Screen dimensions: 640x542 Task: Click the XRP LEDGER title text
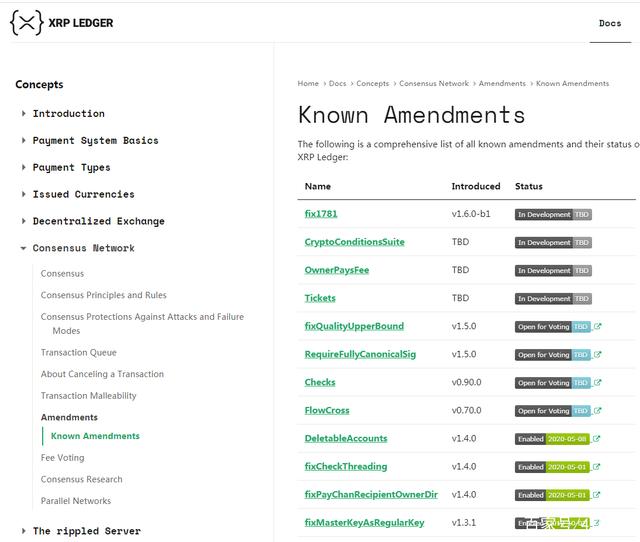pyautogui.click(x=81, y=23)
